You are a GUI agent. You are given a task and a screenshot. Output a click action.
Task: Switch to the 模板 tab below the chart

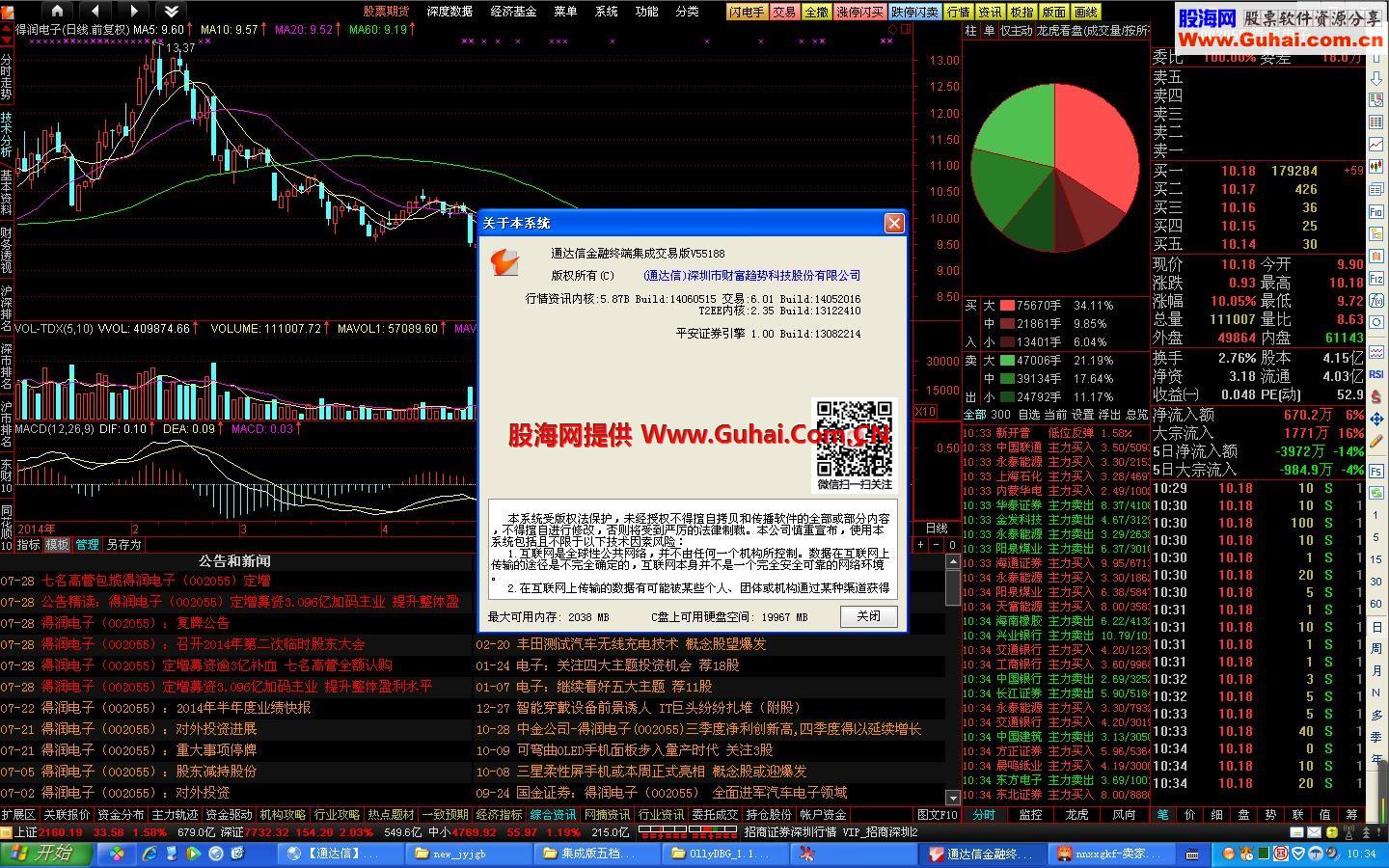coord(57,544)
